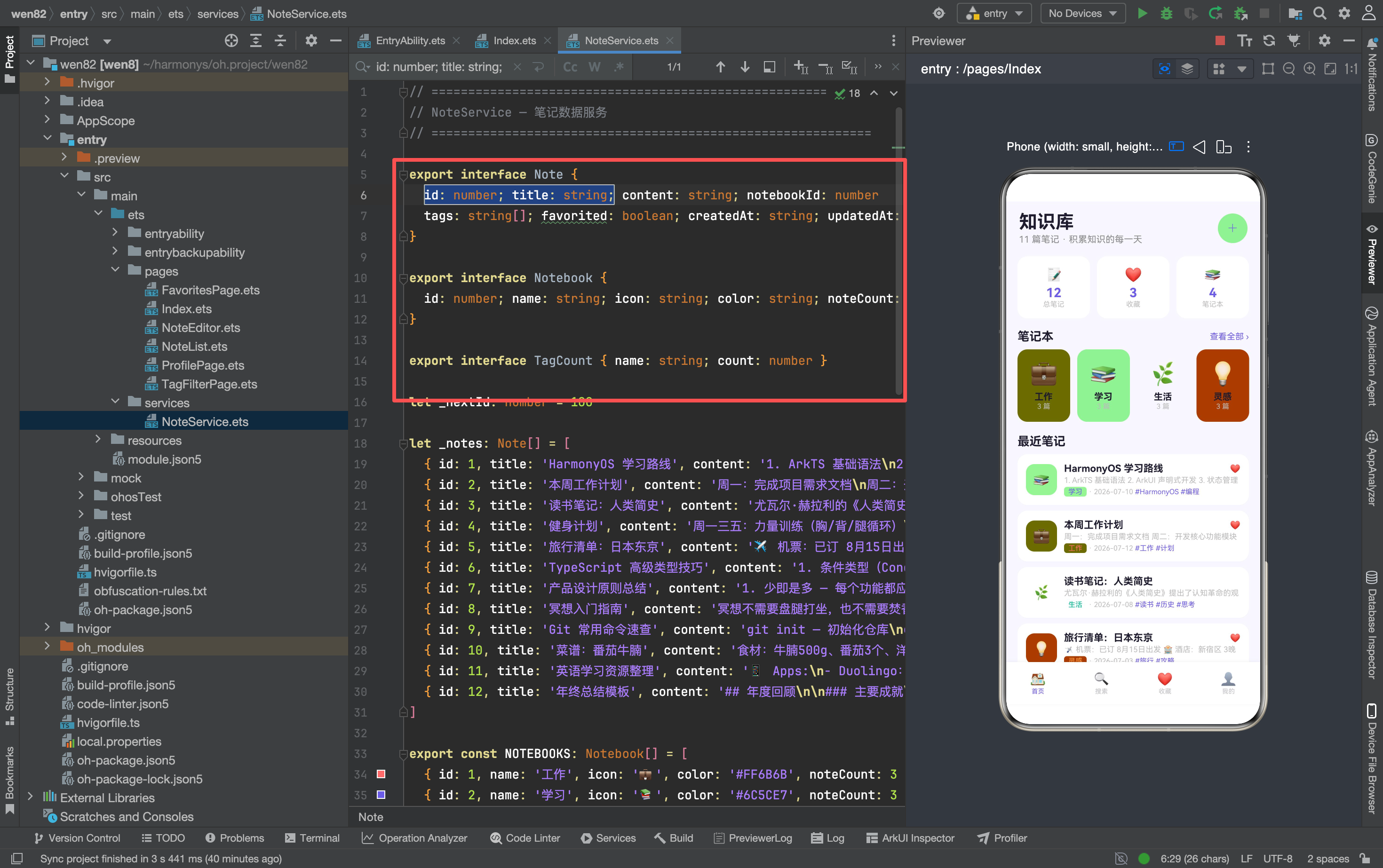Open the Terminal tool window tab
The image size is (1383, 868).
pos(312,838)
